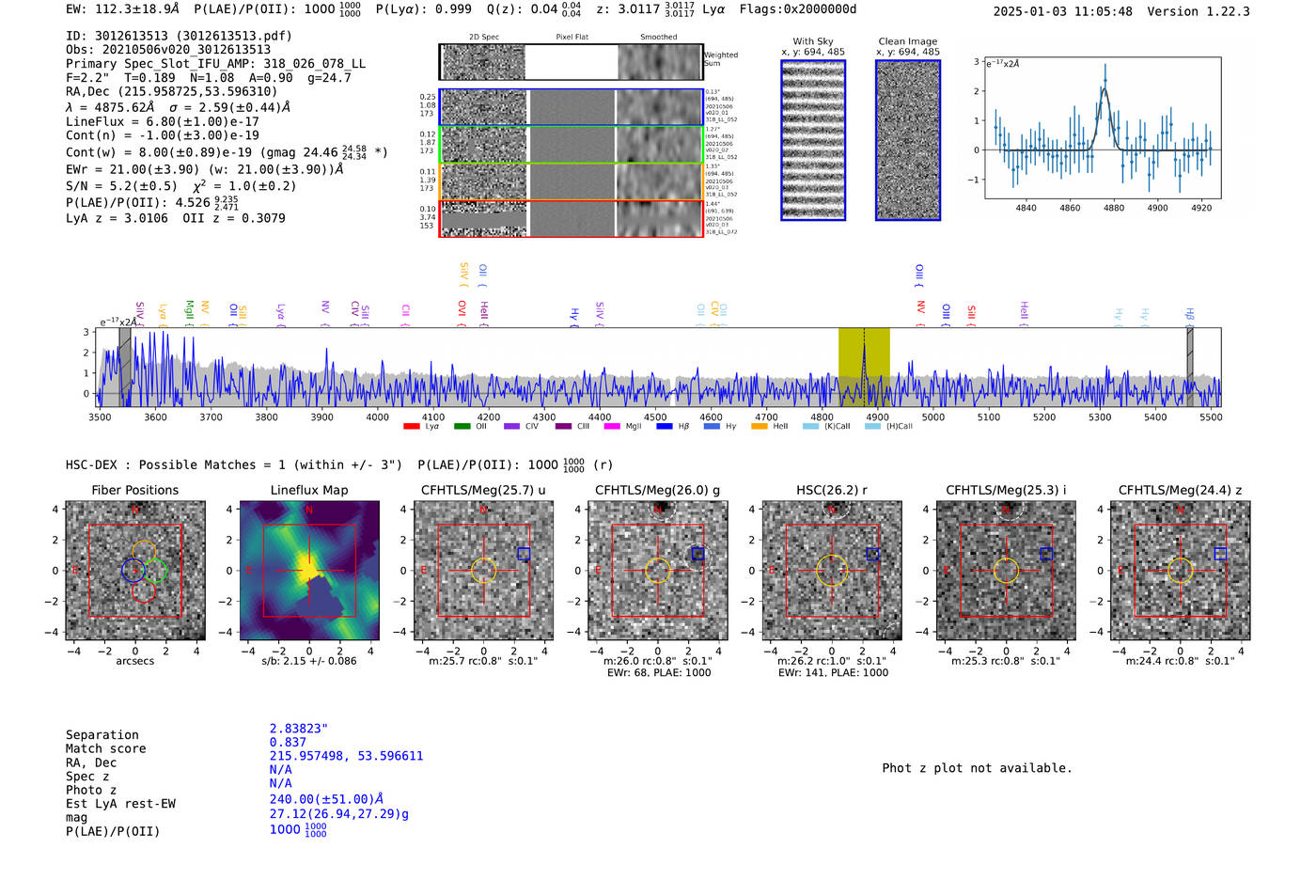Click the detection ID 3012613513 text
The image size is (1316, 896).
179,36
